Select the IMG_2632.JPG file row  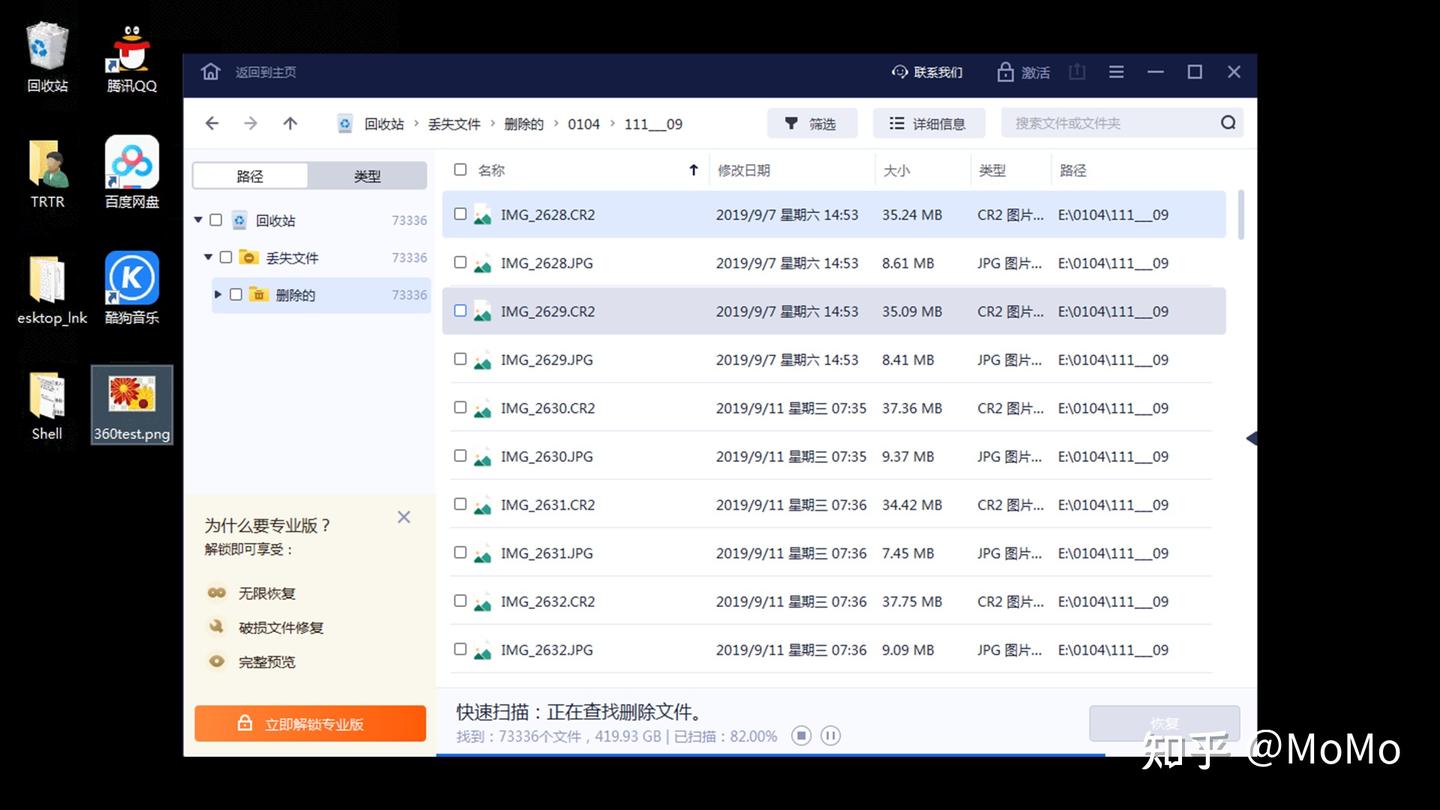tap(834, 649)
